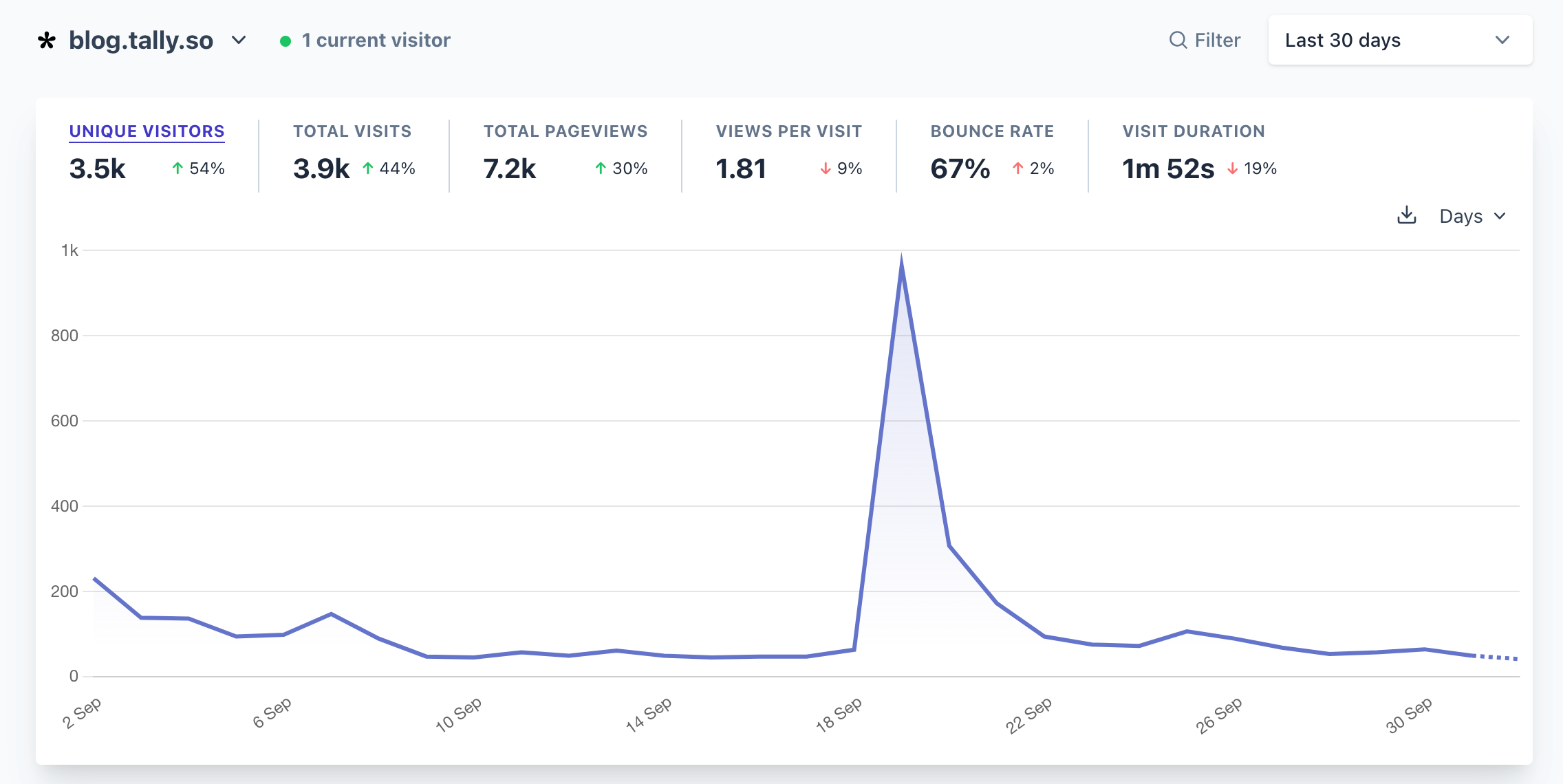Expand the Days interval dropdown

coord(1472,216)
